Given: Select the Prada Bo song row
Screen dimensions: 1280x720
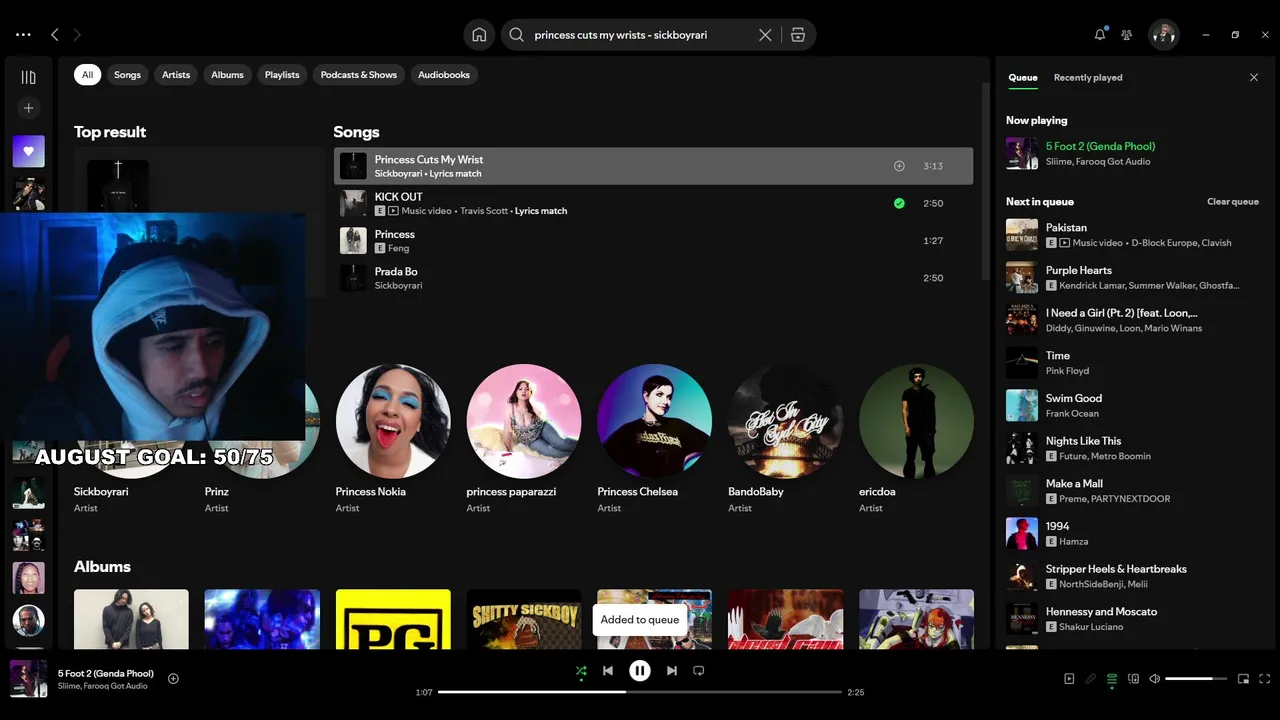Looking at the screenshot, I should point(653,278).
